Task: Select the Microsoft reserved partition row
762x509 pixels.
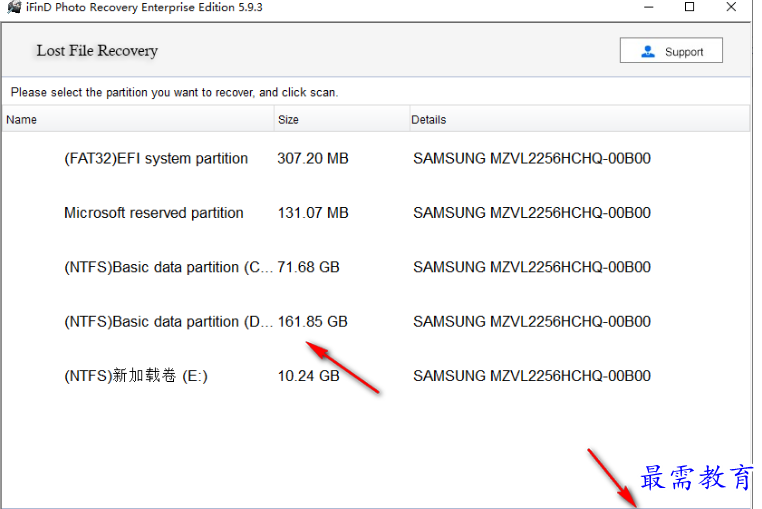Action: 376,213
